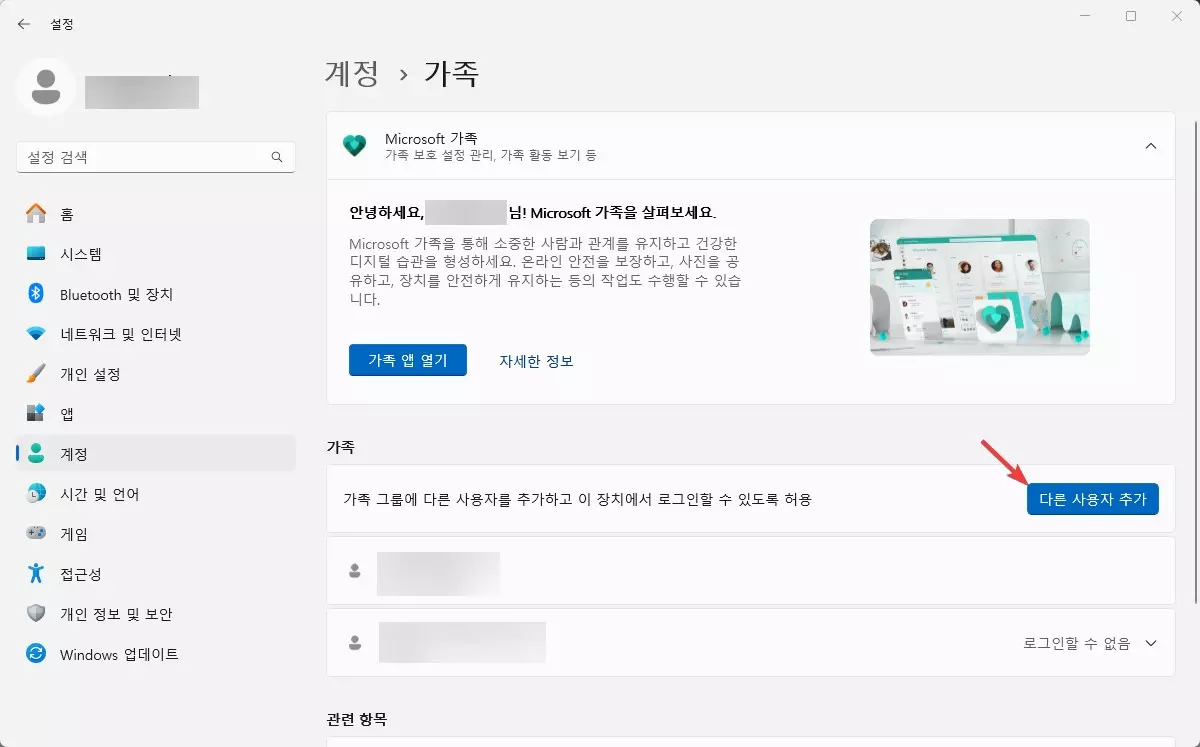
Task: Select 개인 설정 from the sidebar
Action: (95, 374)
